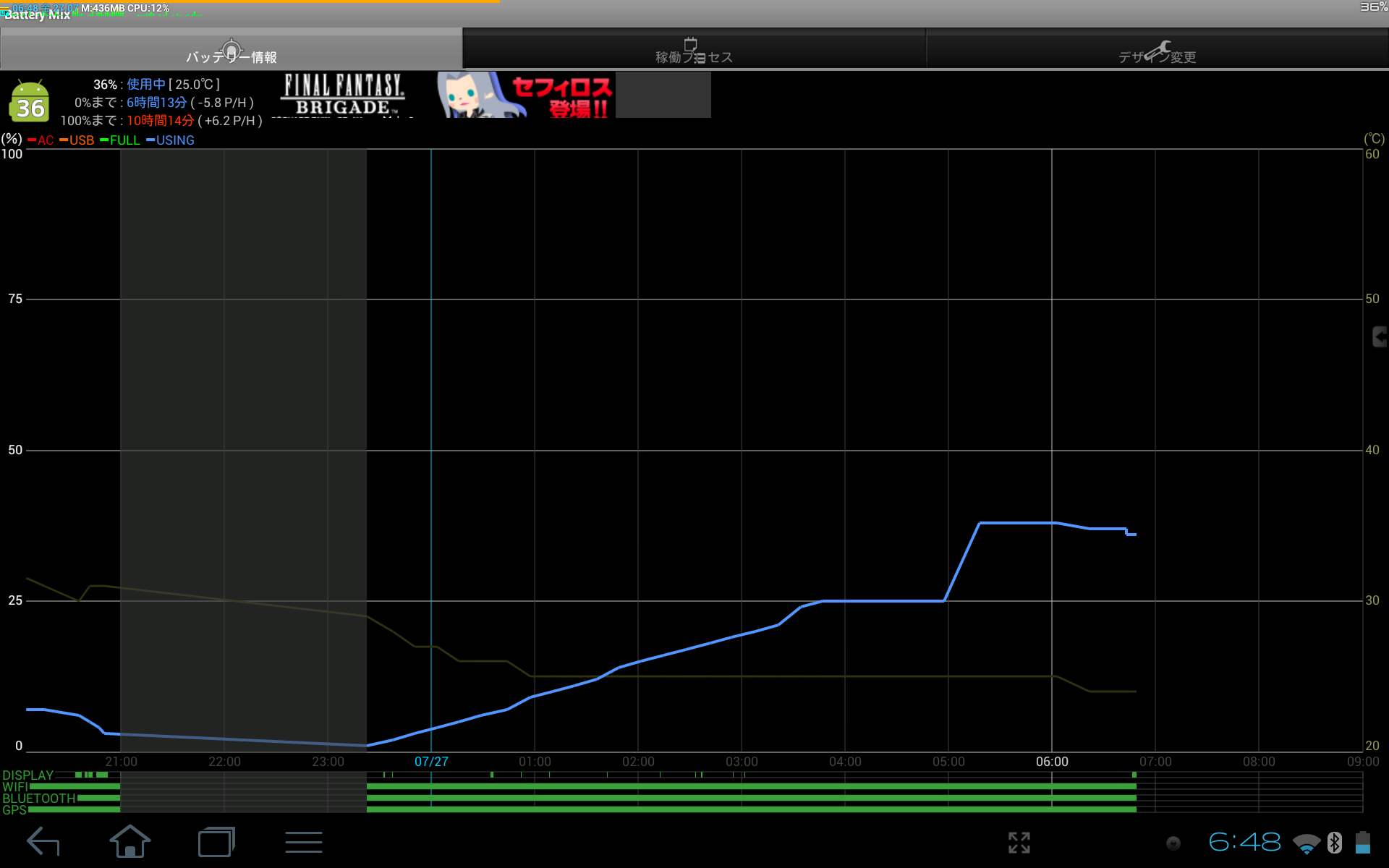Tap the 21:00 time axis label

click(121, 762)
